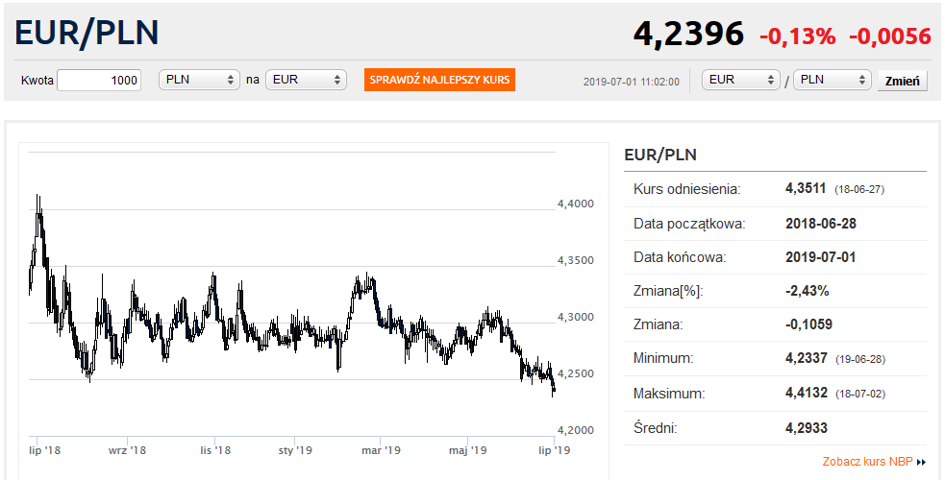Click the 4,3500 price level label

[x=576, y=261]
